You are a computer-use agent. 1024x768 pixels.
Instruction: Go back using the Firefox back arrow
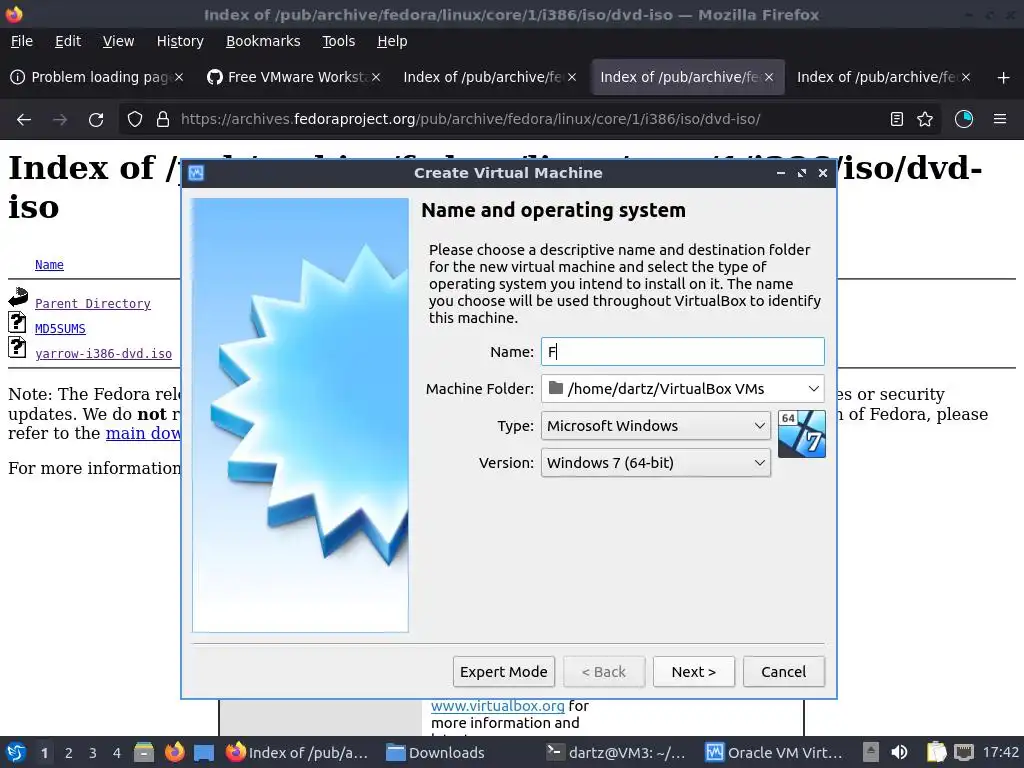(x=24, y=120)
